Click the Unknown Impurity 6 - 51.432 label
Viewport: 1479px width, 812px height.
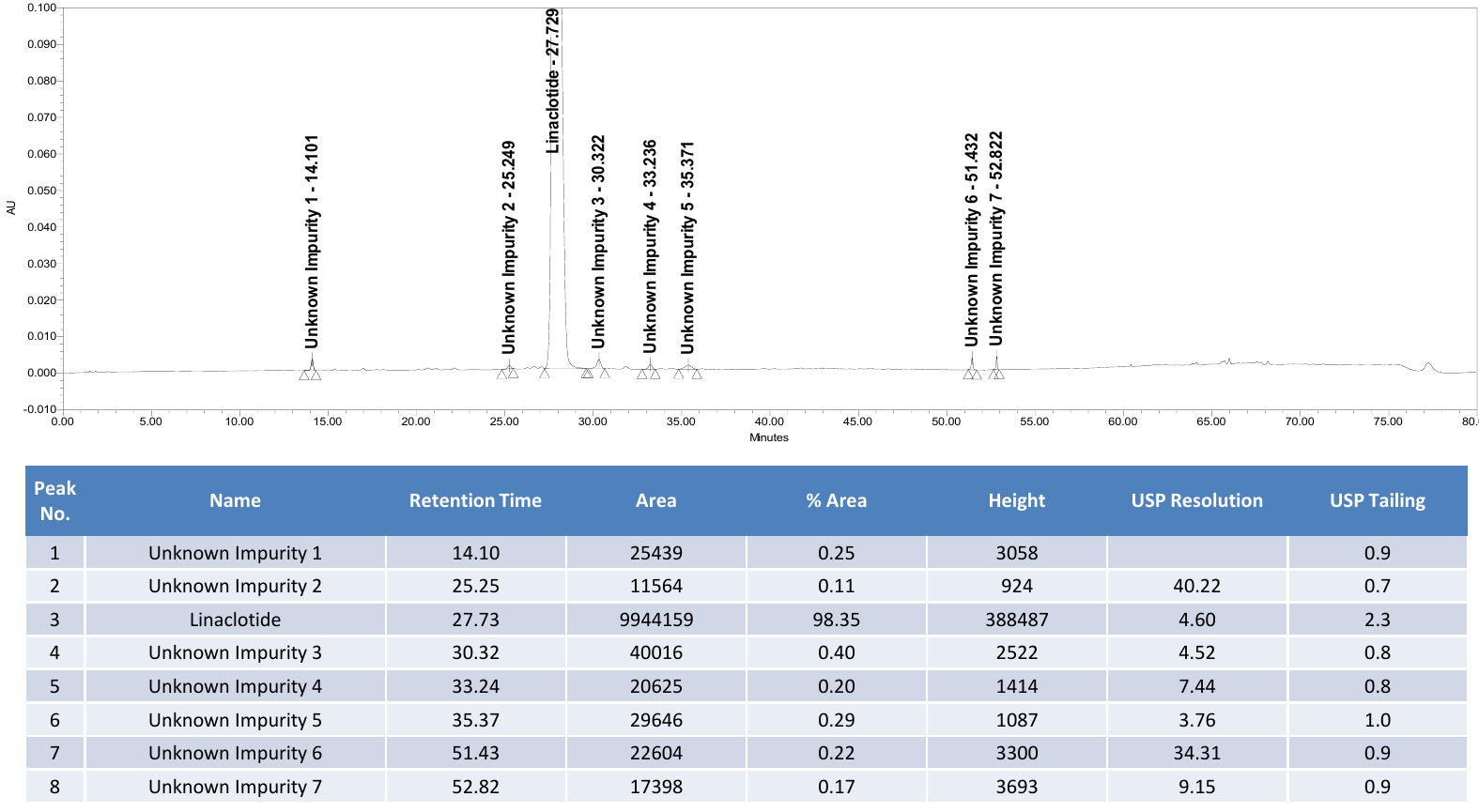pos(972,239)
